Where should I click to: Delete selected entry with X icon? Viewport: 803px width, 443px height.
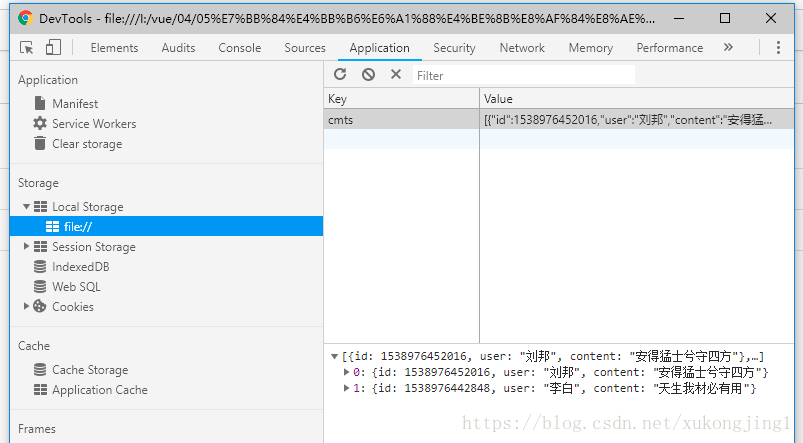(x=396, y=74)
